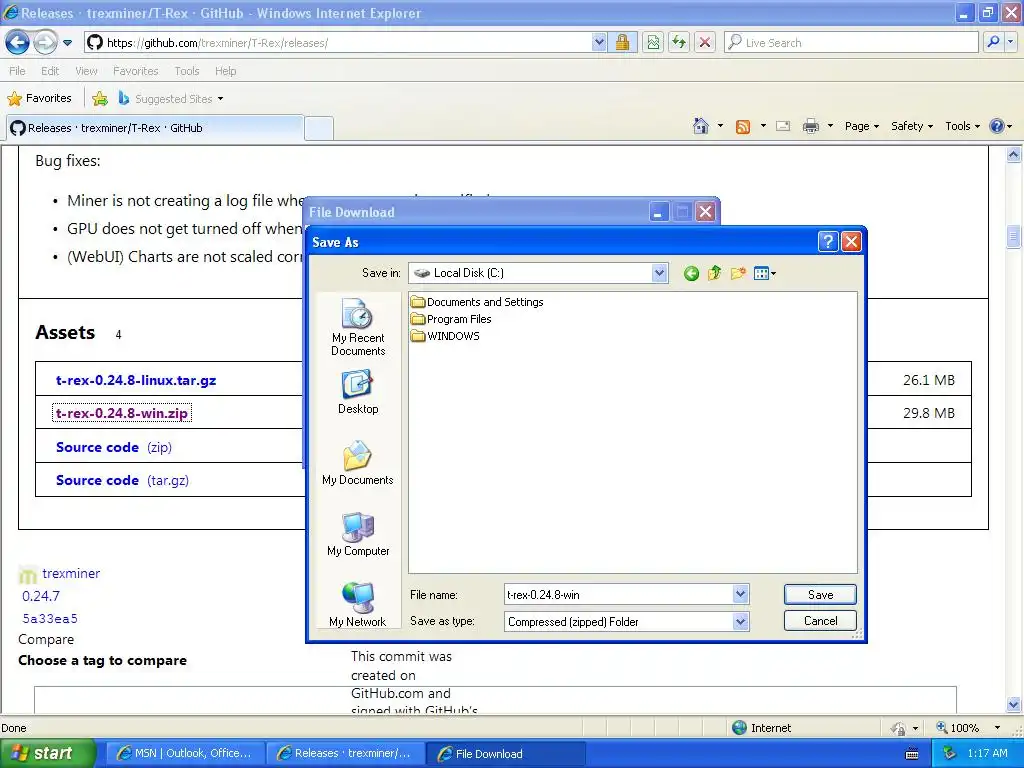Viewport: 1024px width, 768px height.
Task: Open the Favorites menu
Action: (x=135, y=71)
